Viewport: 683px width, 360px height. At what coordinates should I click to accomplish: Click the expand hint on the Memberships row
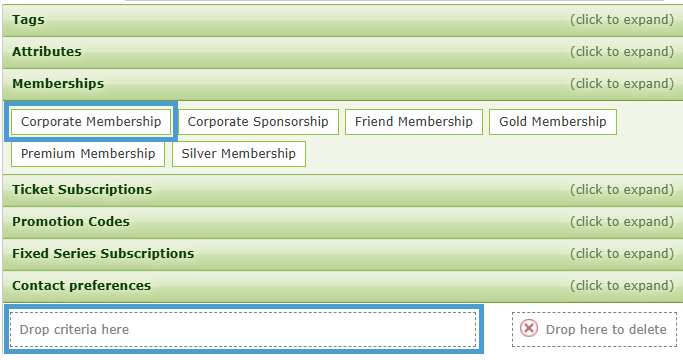(622, 84)
